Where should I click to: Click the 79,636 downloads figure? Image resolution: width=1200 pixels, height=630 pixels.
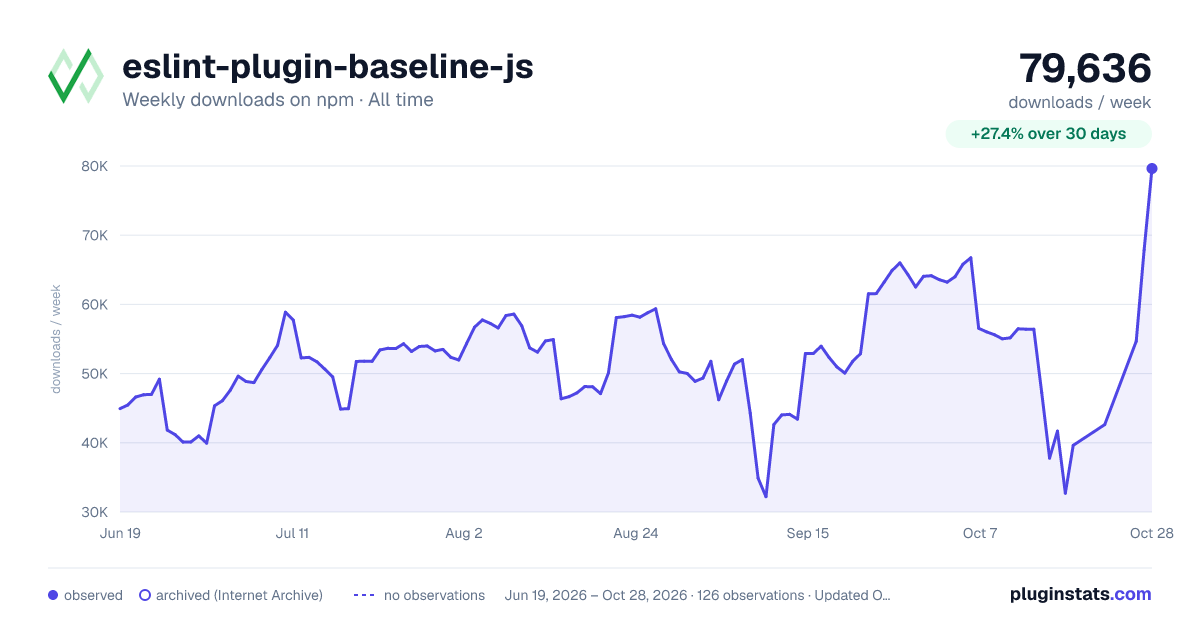[x=1085, y=68]
